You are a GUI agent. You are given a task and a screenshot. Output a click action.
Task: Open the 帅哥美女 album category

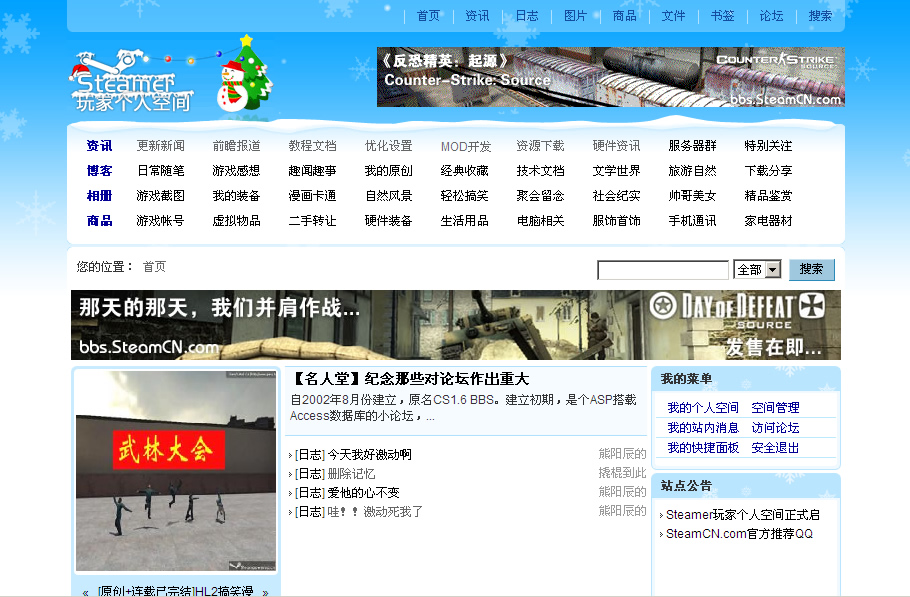pos(692,196)
